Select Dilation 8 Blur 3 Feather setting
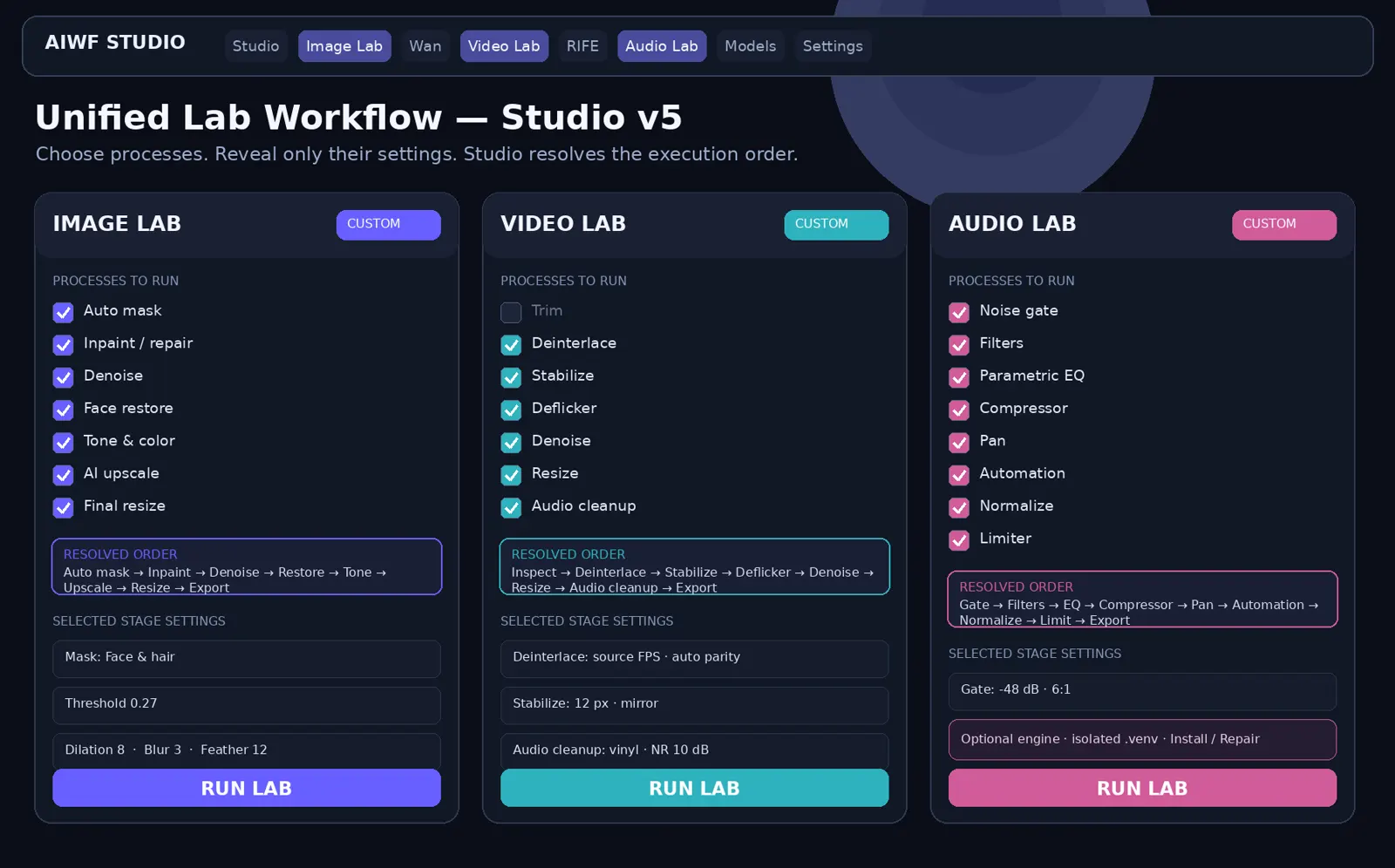This screenshot has height=868, width=1395. pos(247,750)
